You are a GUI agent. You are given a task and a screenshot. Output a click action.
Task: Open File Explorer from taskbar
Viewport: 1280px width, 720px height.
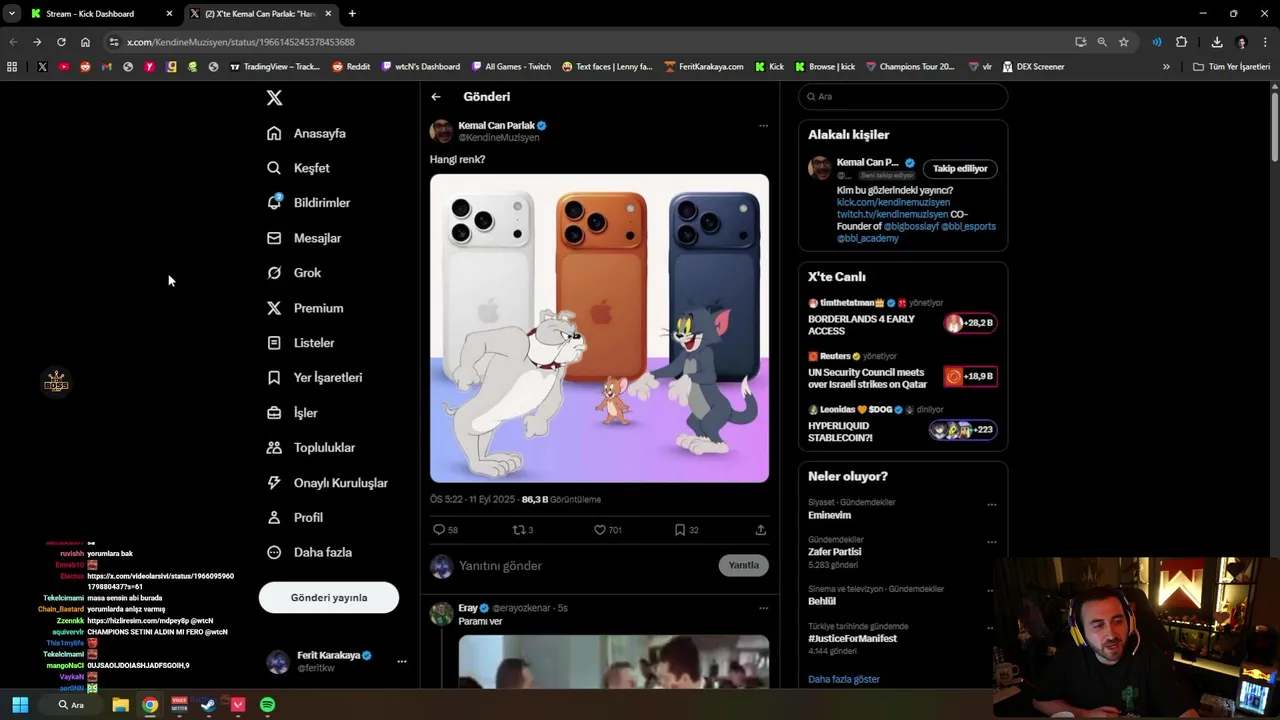click(x=120, y=705)
